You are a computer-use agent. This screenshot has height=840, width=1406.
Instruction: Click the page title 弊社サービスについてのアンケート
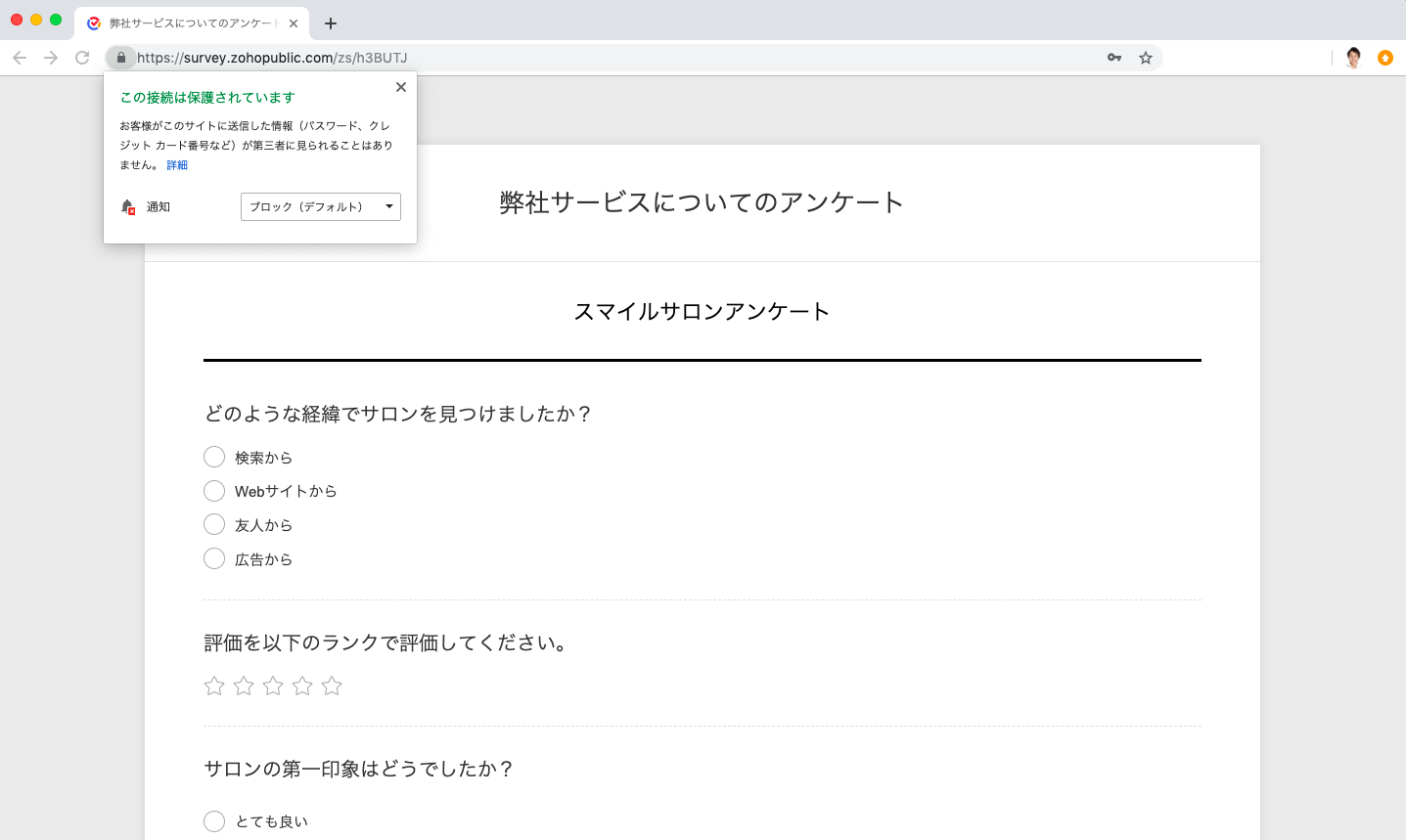[702, 202]
